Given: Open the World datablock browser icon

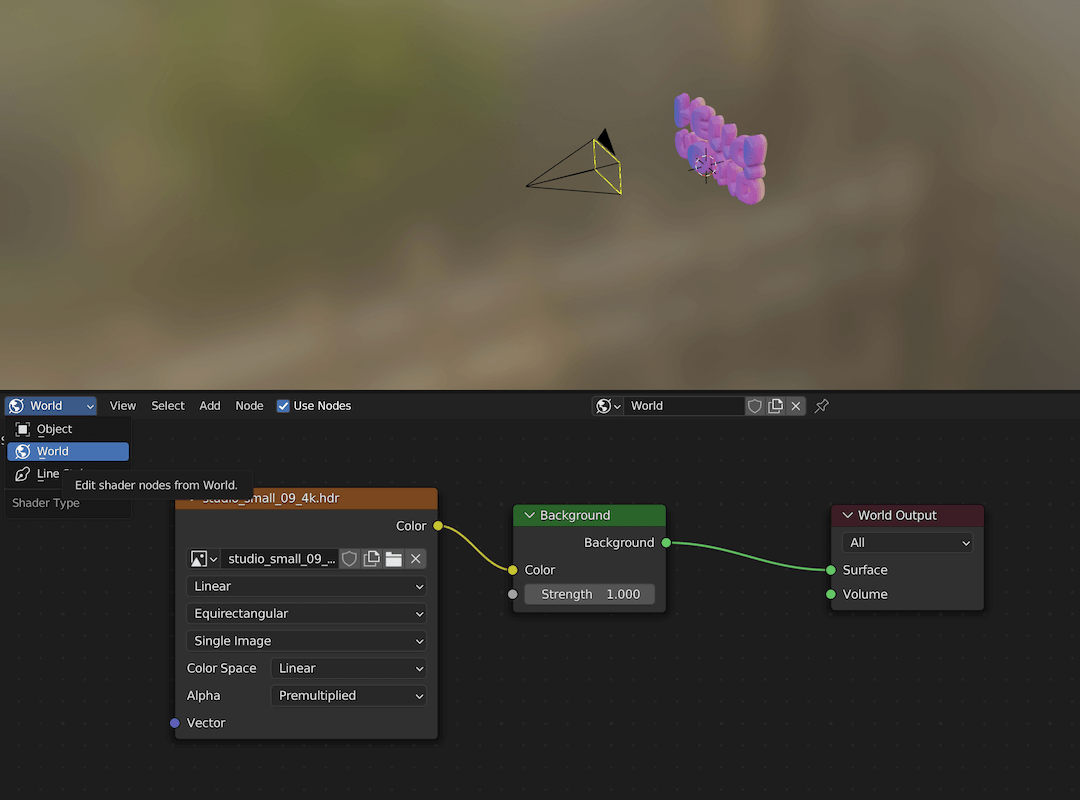Looking at the screenshot, I should click(606, 405).
